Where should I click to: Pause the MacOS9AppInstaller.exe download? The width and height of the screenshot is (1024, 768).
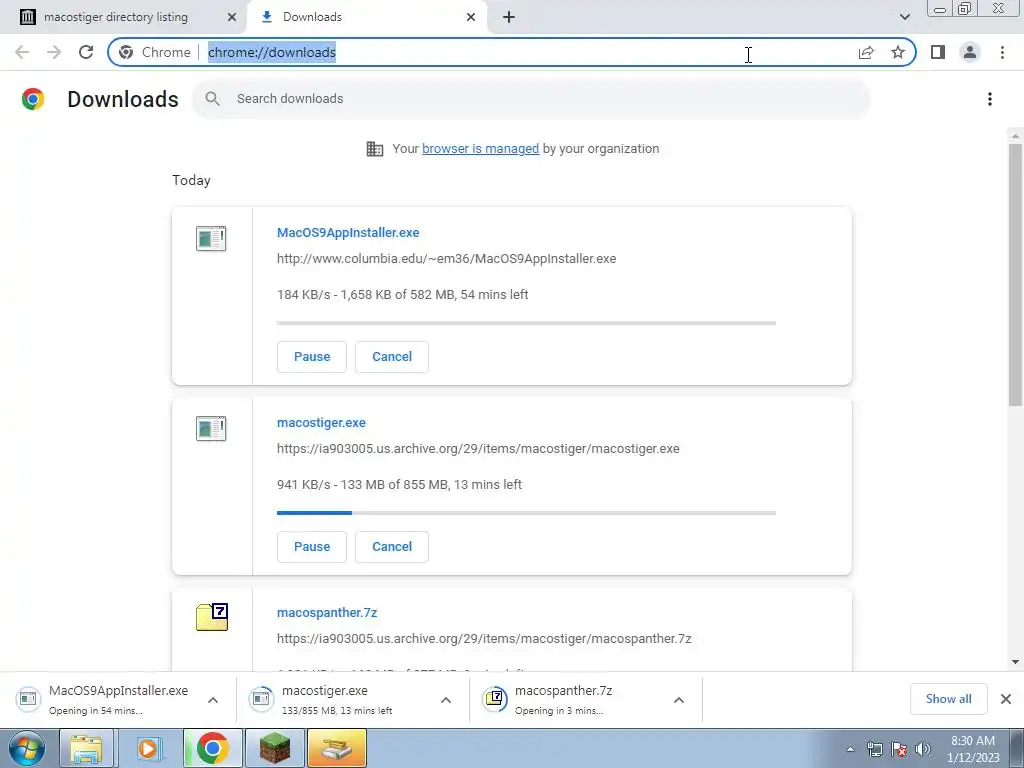312,357
